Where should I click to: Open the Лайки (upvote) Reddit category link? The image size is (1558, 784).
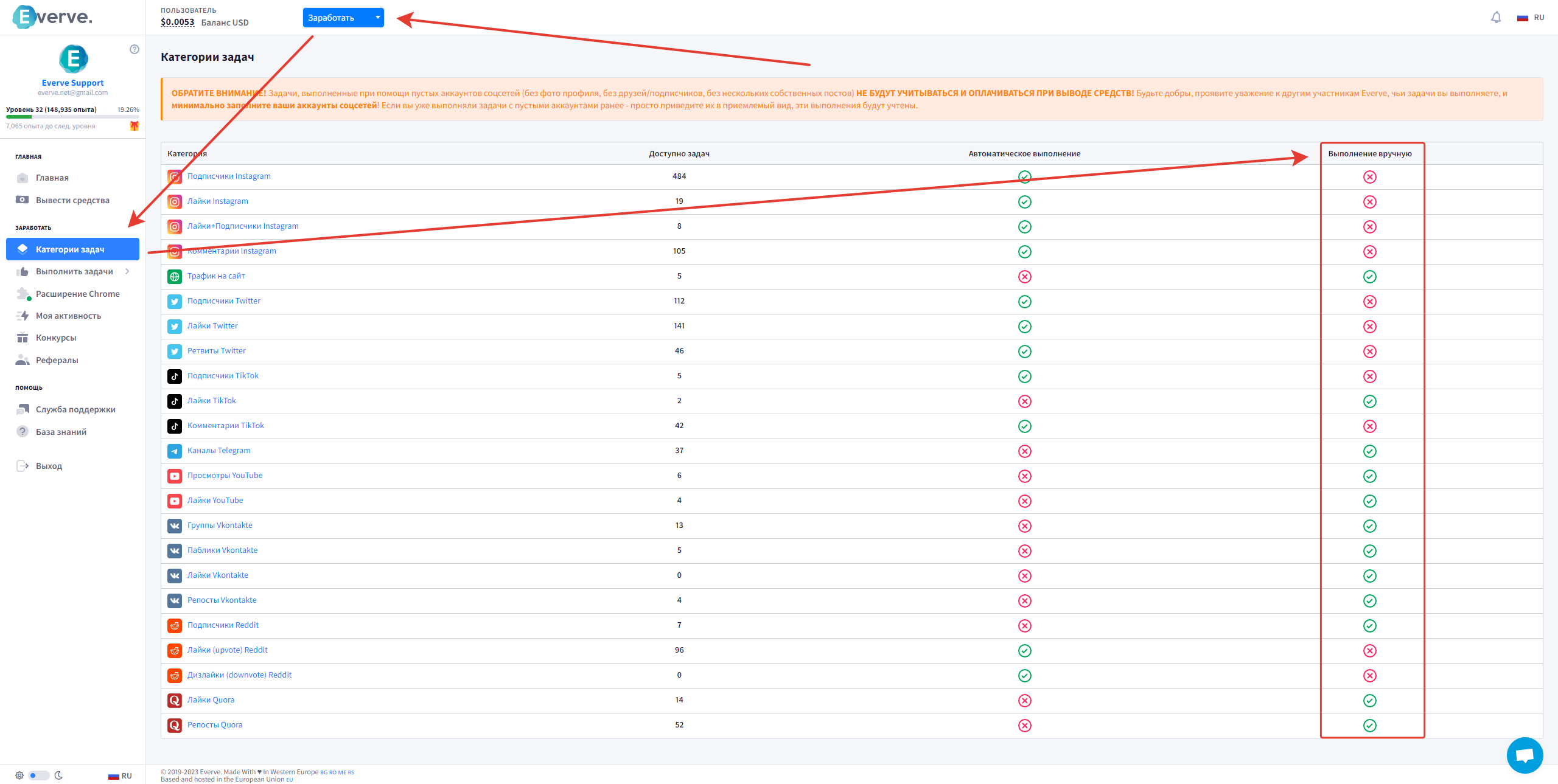coord(227,650)
